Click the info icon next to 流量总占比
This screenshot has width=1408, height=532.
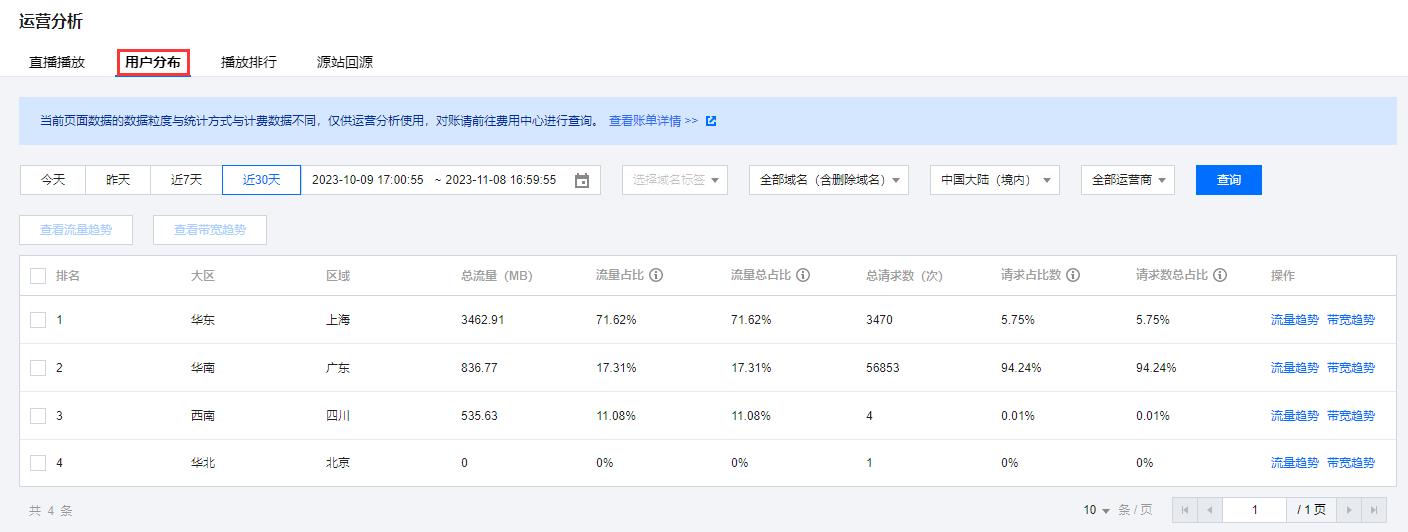803,275
